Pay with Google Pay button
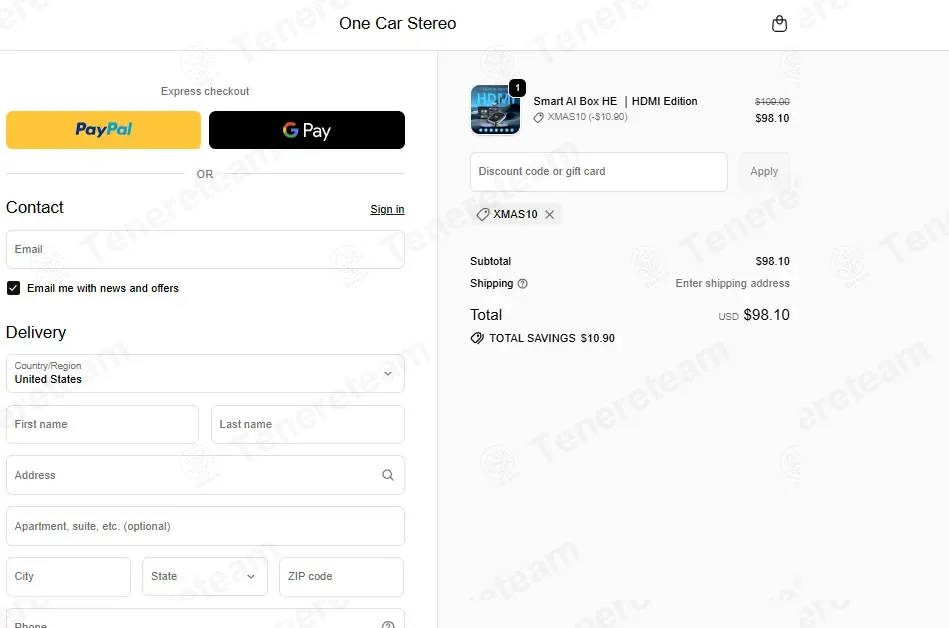Image resolution: width=949 pixels, height=628 pixels. click(x=307, y=129)
